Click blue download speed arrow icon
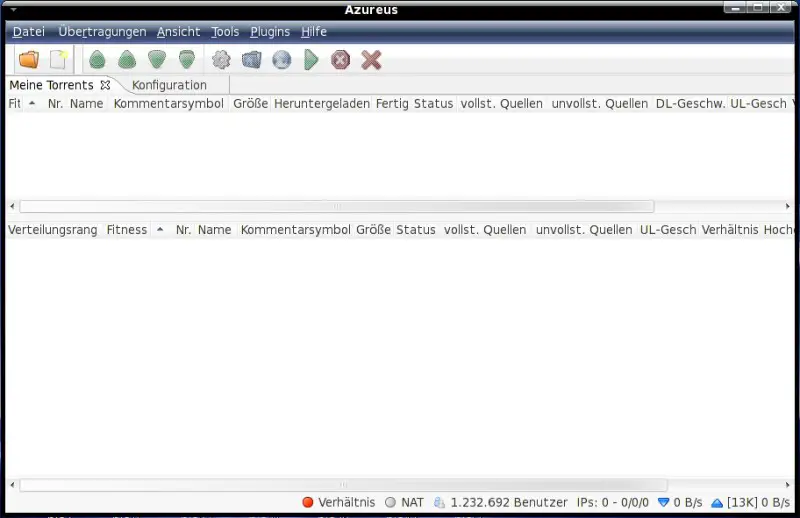The width and height of the screenshot is (800, 518). (663, 503)
